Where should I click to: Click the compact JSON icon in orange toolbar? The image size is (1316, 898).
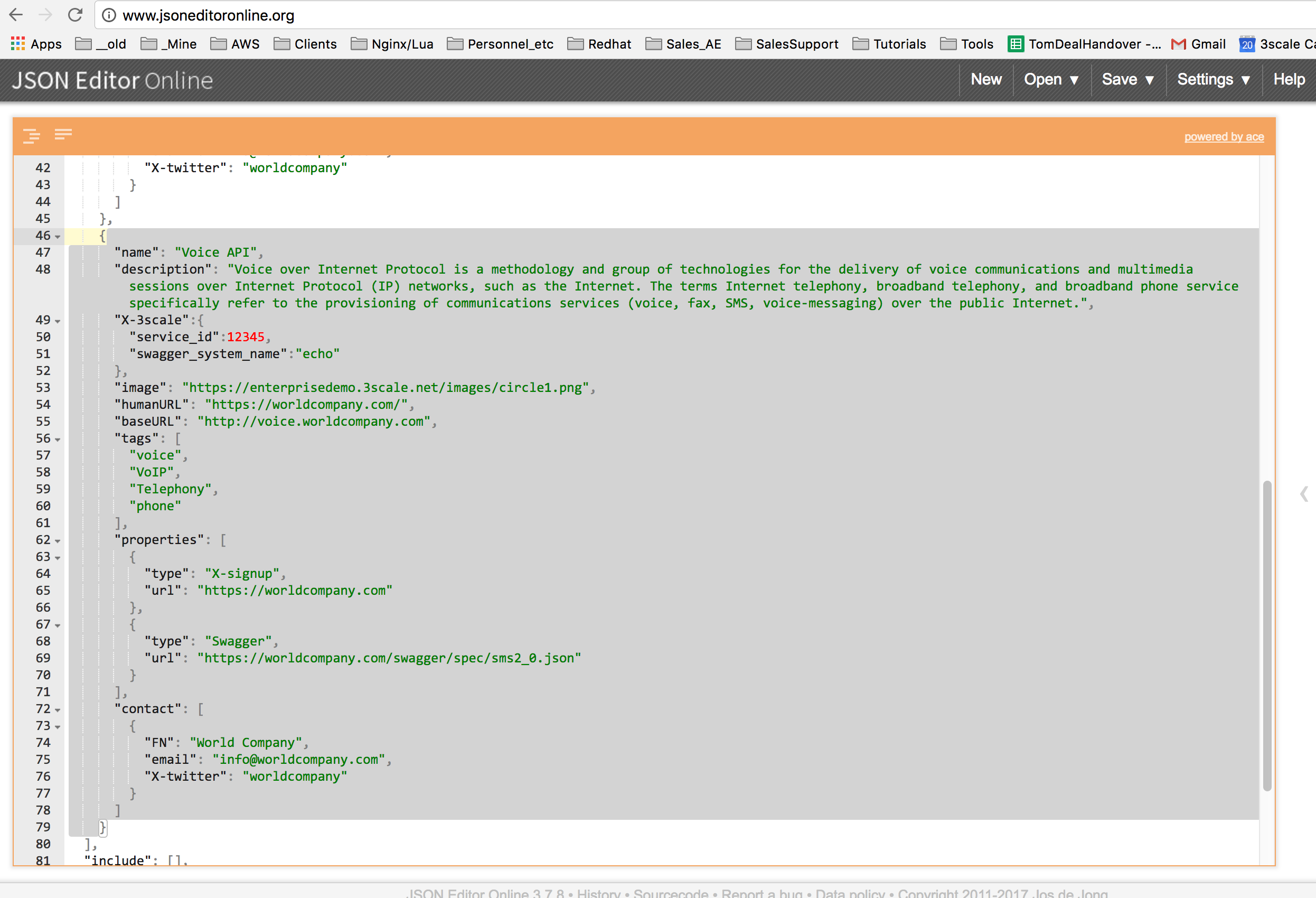pyautogui.click(x=63, y=134)
